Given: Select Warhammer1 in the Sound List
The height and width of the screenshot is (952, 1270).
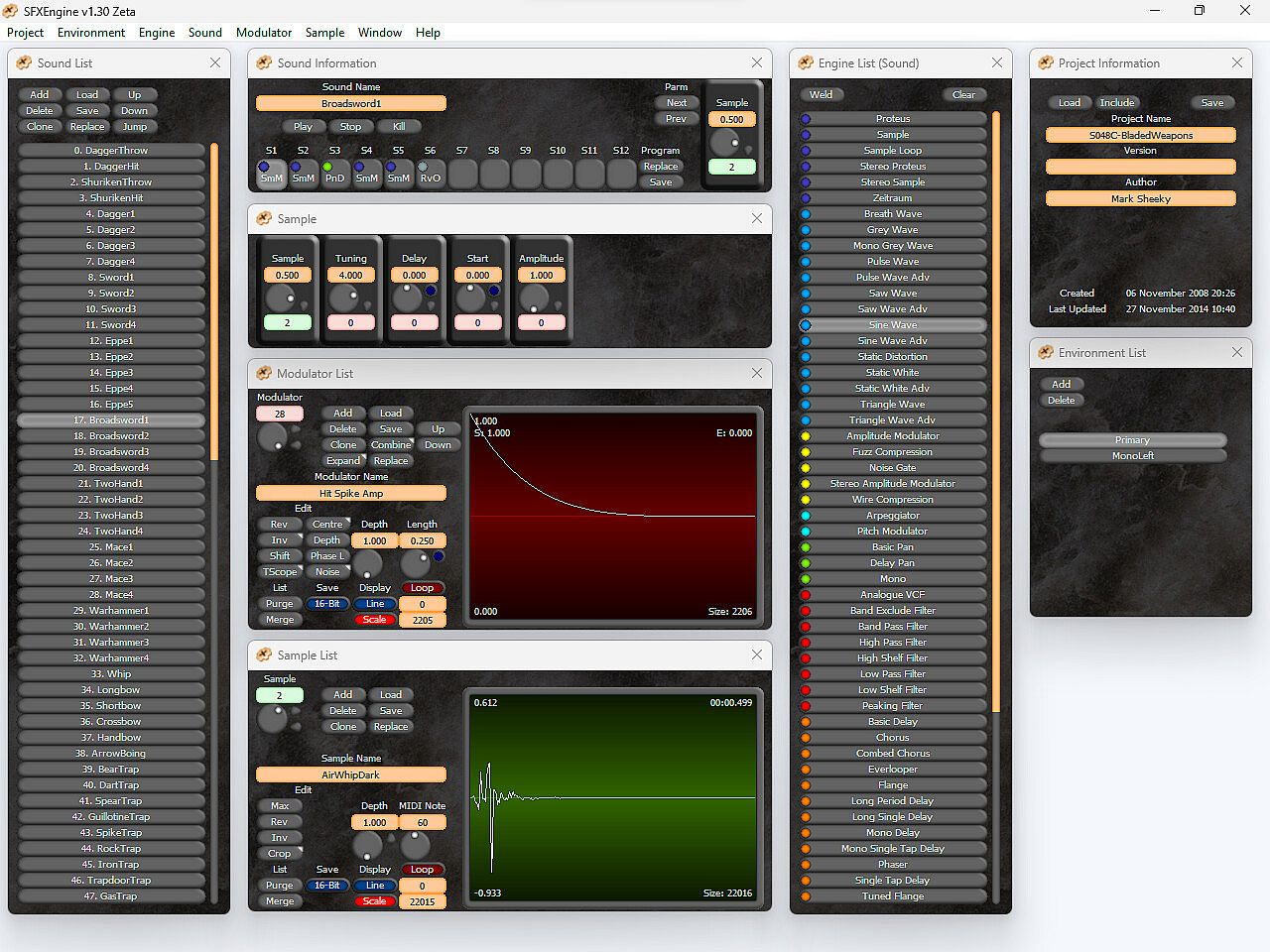Looking at the screenshot, I should pyautogui.click(x=111, y=611).
